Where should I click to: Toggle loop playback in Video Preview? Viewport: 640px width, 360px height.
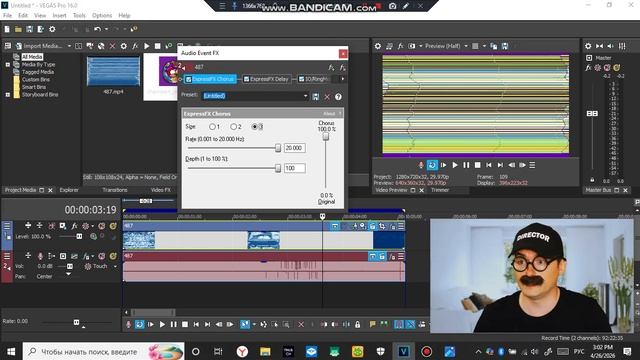coord(432,165)
